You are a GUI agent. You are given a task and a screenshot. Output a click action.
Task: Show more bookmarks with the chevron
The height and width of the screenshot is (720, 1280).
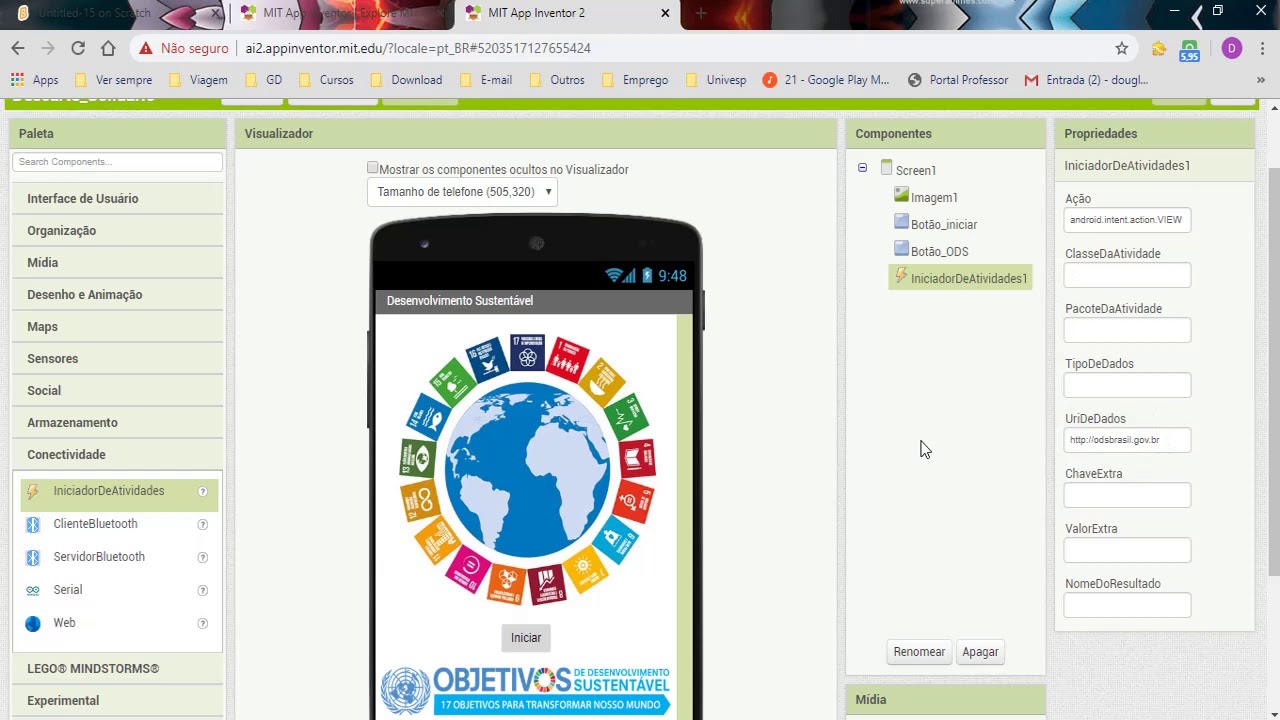pyautogui.click(x=1261, y=80)
